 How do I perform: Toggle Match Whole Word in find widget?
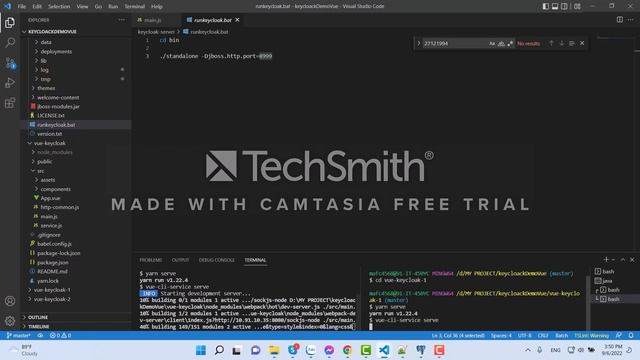[501, 43]
